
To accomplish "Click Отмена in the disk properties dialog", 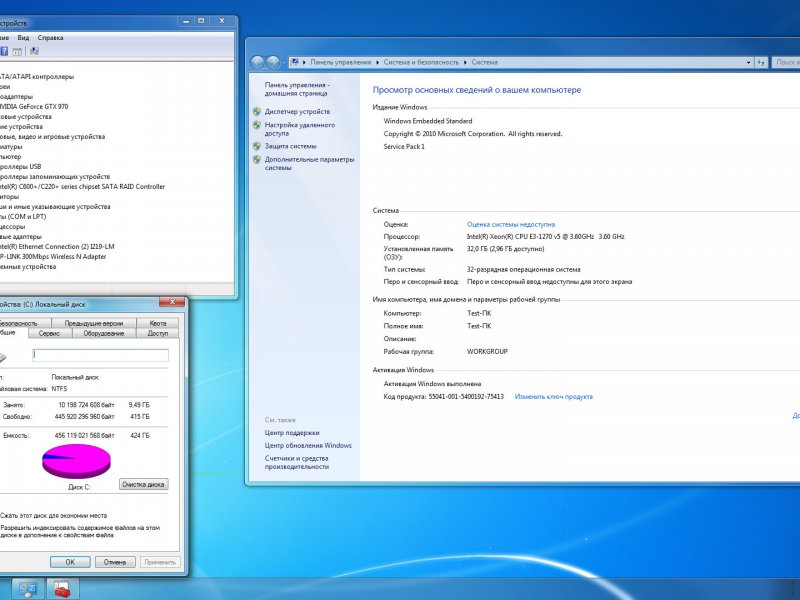I will 115,562.
